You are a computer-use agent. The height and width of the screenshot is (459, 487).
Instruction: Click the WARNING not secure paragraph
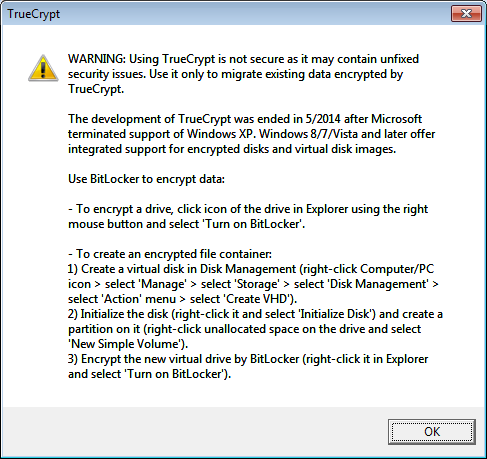243,74
